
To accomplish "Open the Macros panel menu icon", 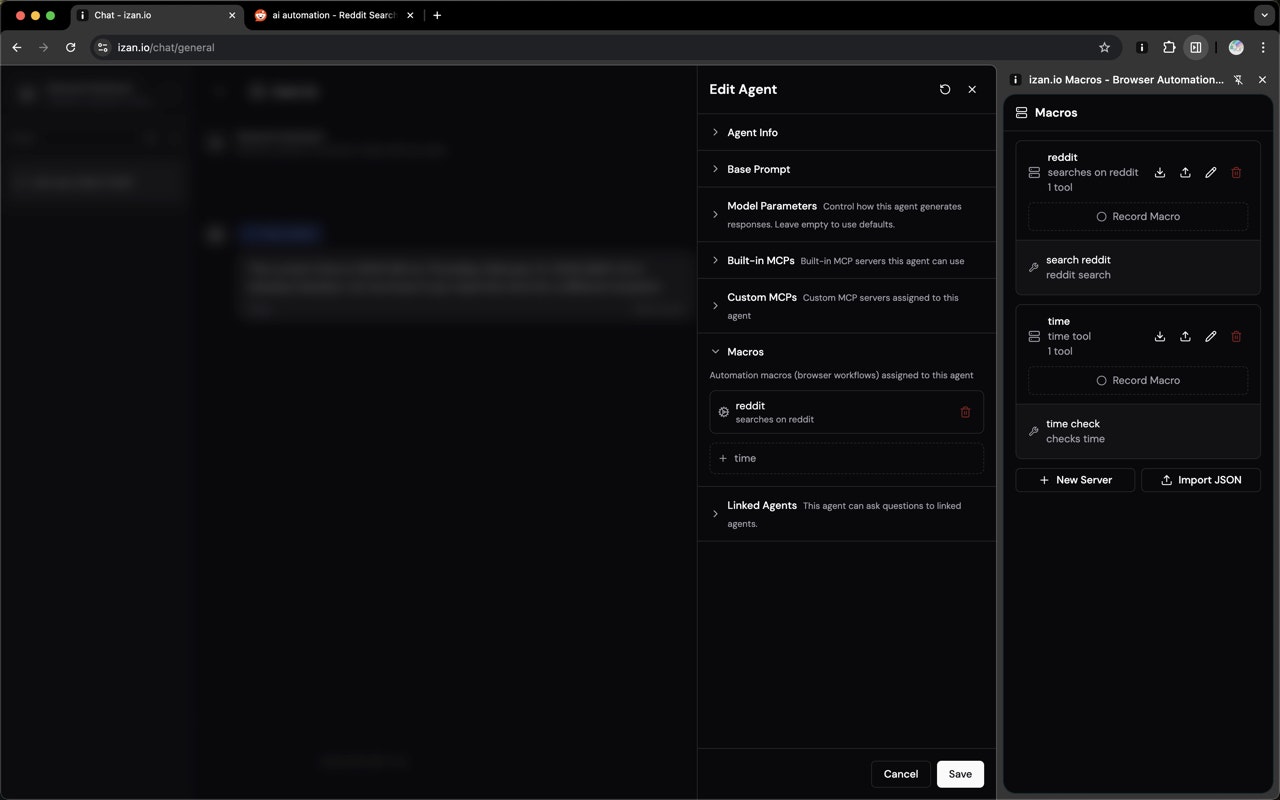I will (x=1020, y=112).
